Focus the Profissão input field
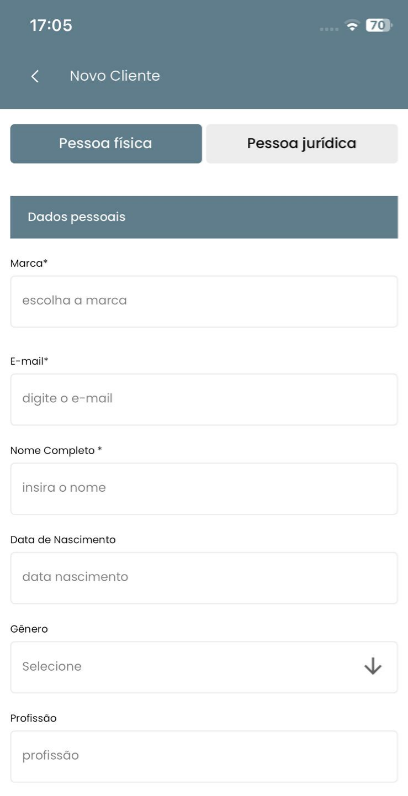This screenshot has width=408, height=796. click(x=204, y=756)
